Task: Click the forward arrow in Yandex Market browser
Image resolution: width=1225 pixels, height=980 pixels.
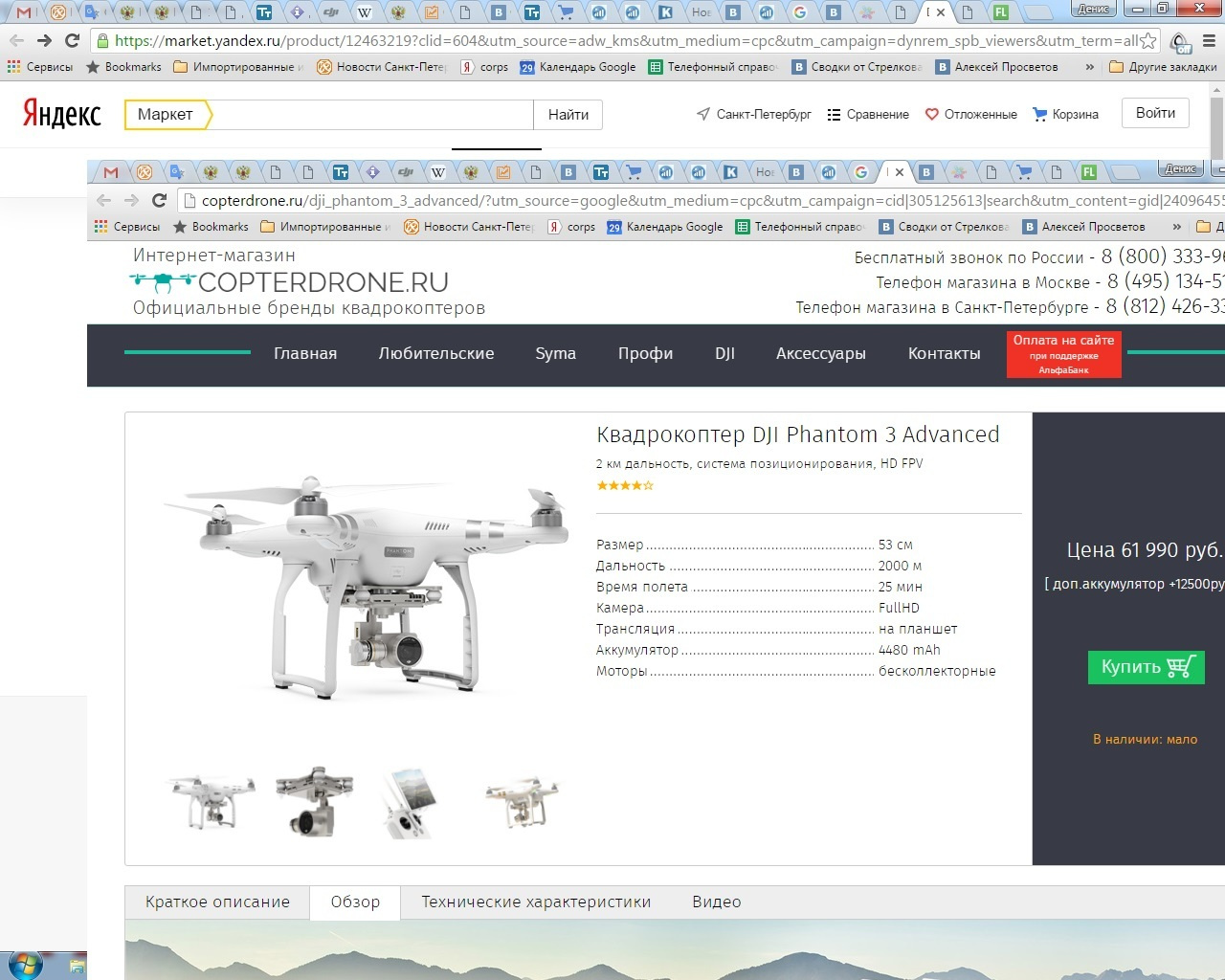Action: coord(44,40)
